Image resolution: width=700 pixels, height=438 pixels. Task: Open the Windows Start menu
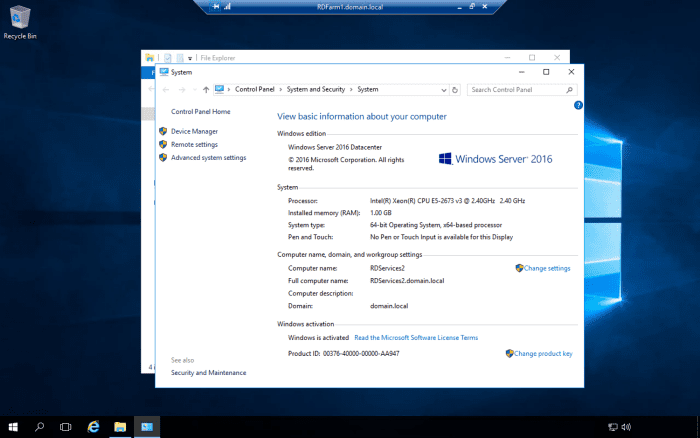[x=13, y=427]
